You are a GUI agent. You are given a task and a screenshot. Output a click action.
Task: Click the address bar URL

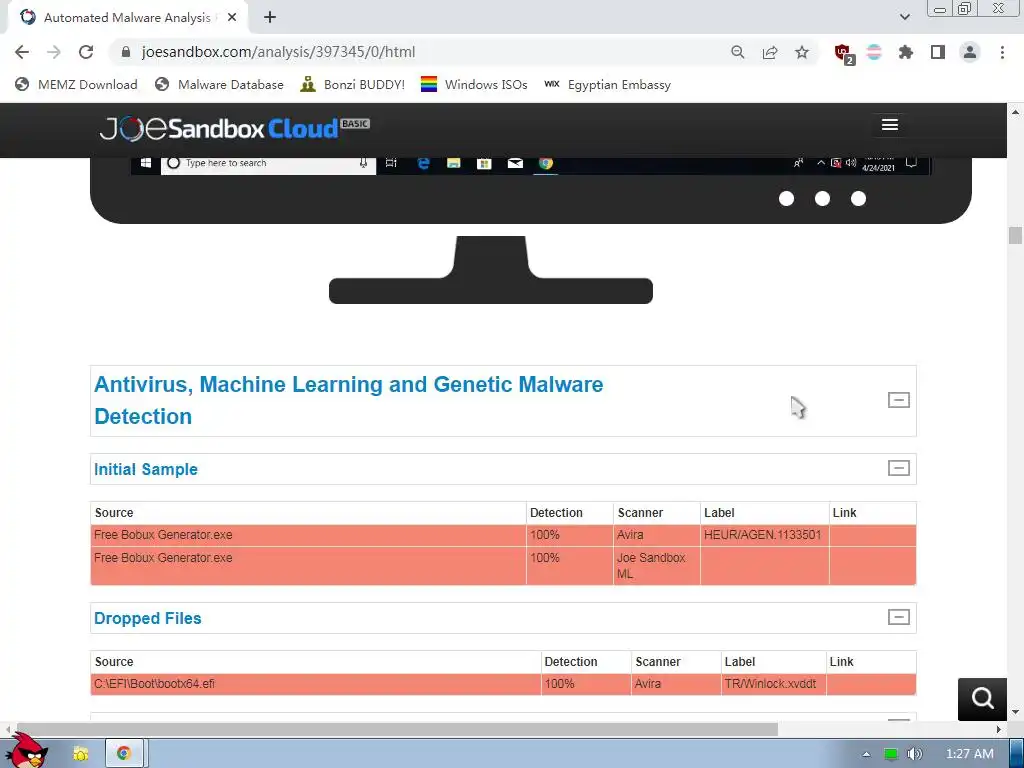(x=278, y=52)
